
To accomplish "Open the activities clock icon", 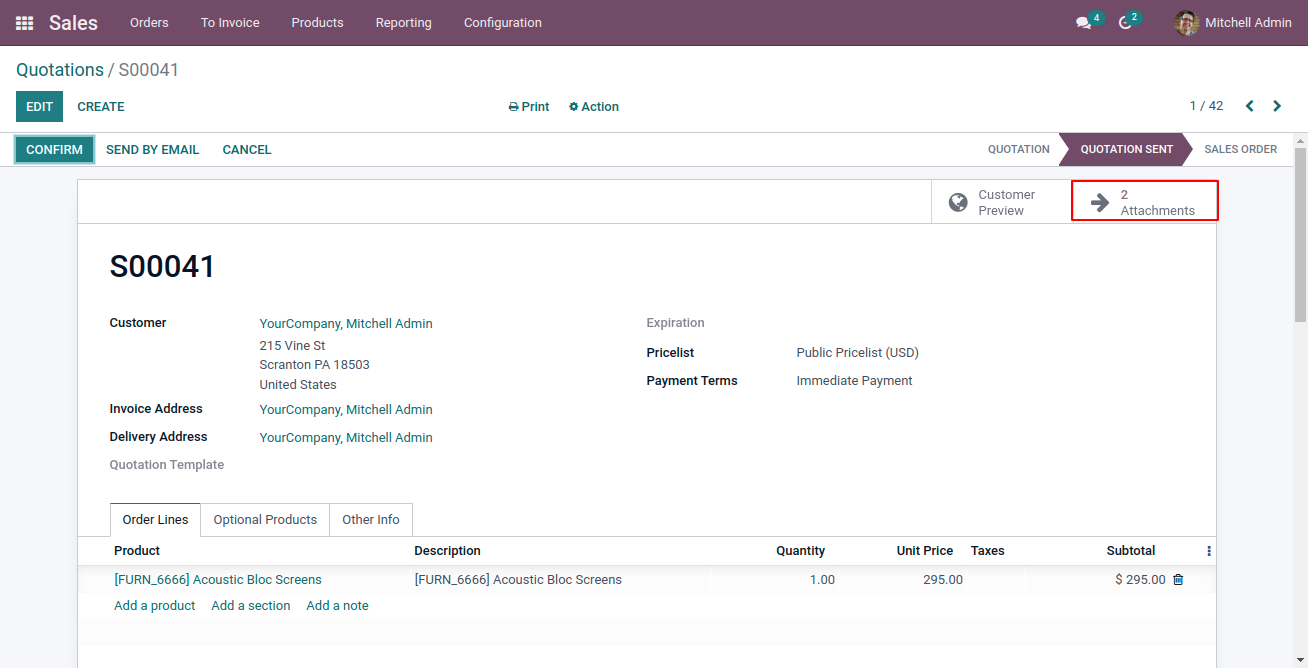I will click(x=1125, y=23).
